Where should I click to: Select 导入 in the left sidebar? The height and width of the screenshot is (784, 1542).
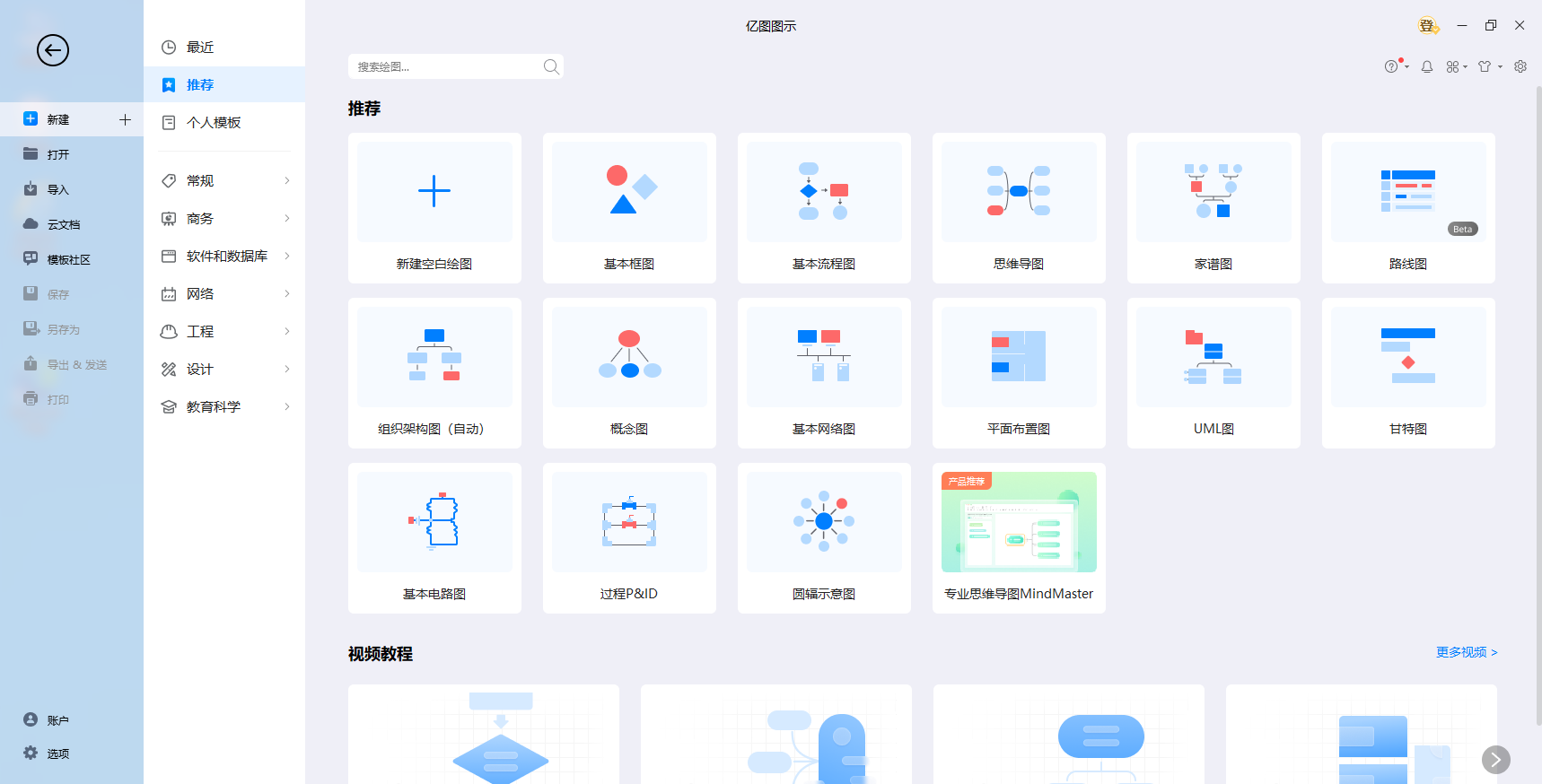click(x=72, y=189)
